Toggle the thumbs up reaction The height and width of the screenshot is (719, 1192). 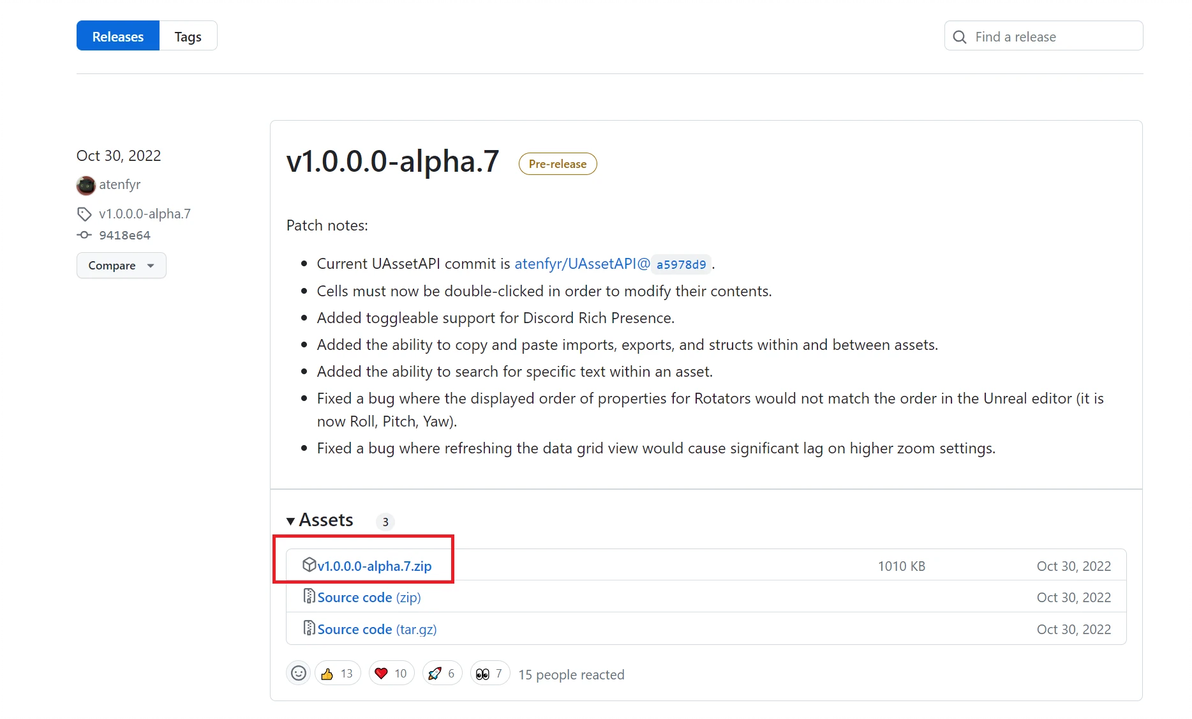click(x=337, y=674)
